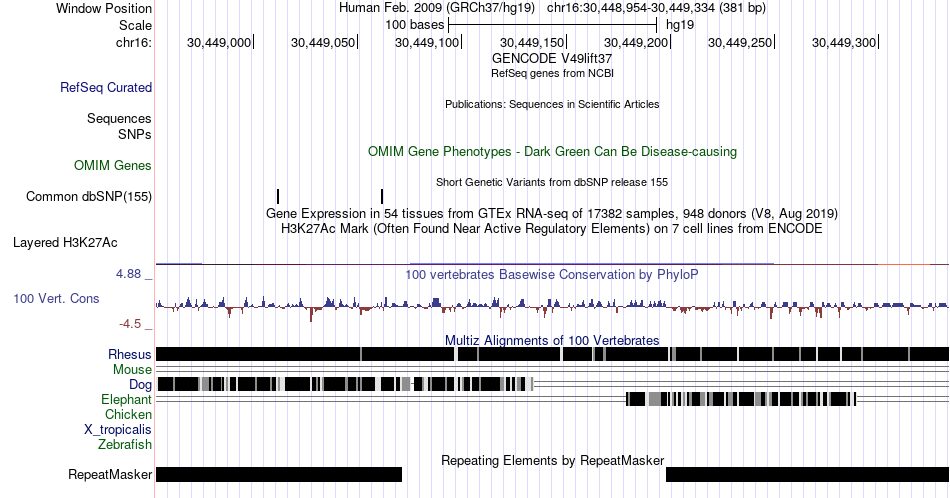Click the Dog species label
This screenshot has height=498, width=950.
[x=140, y=385]
